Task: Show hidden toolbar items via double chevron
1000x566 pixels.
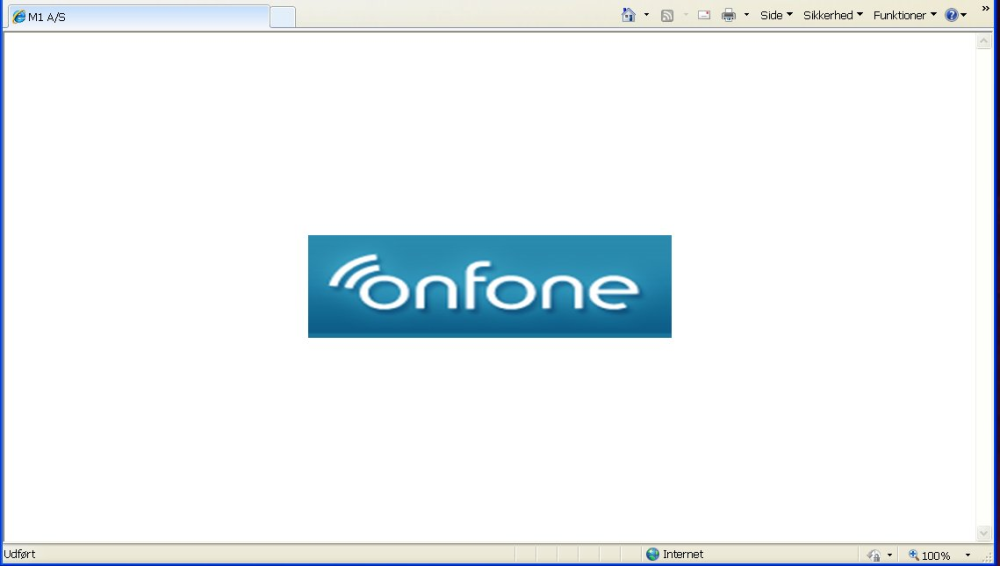Action: [985, 8]
